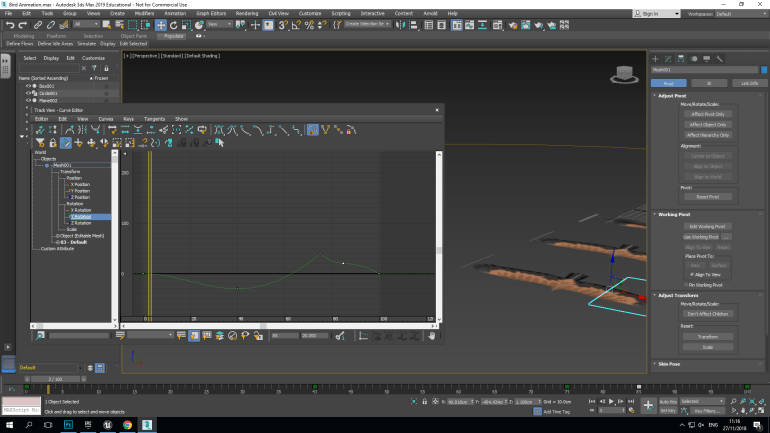
Task: Click Reset Transform button
Action: (x=708, y=337)
